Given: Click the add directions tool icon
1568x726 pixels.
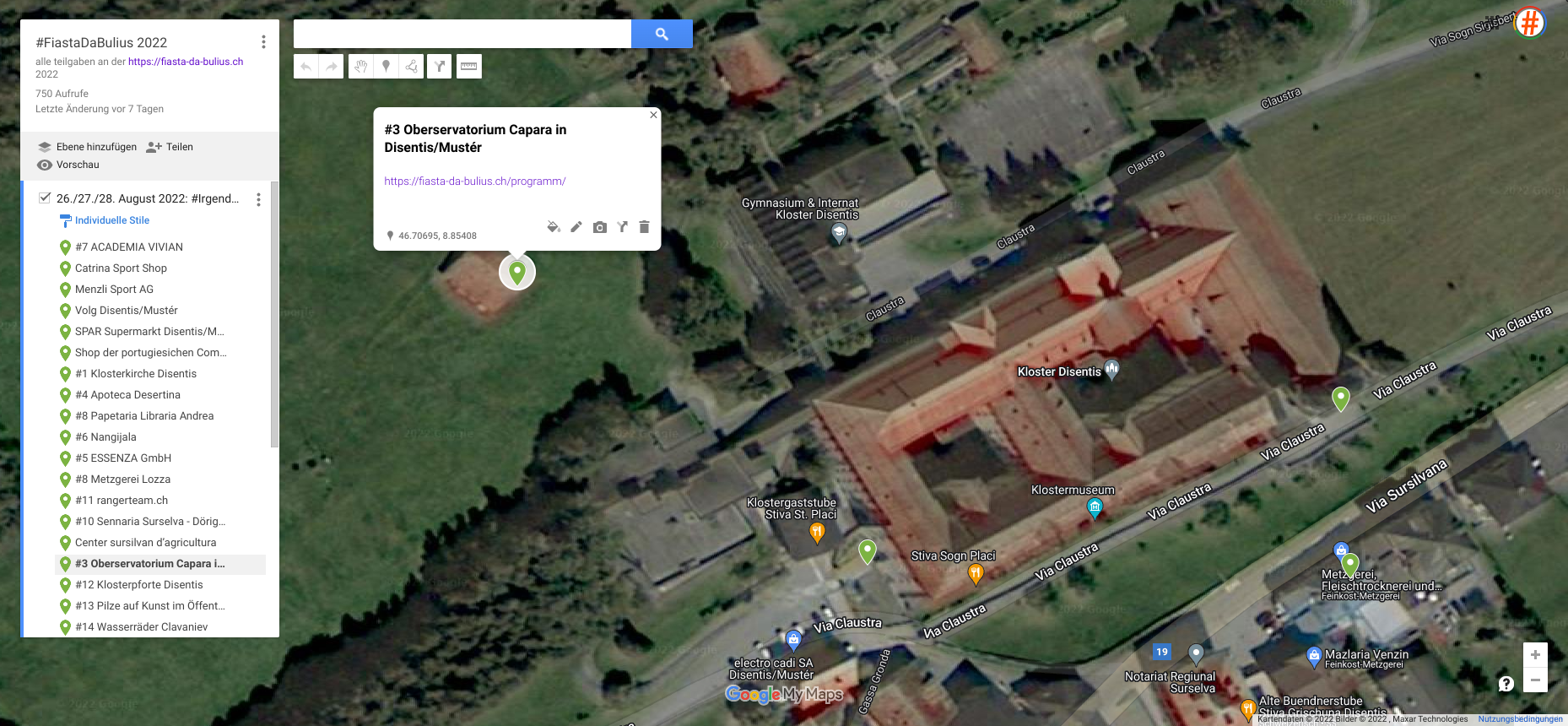Looking at the screenshot, I should [x=440, y=67].
